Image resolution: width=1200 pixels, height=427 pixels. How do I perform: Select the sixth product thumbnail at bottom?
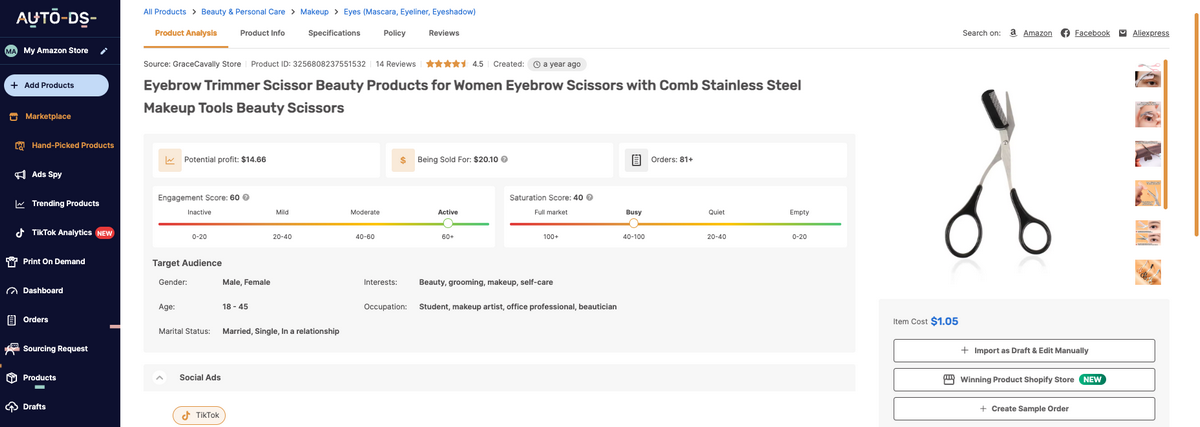pos(1148,271)
